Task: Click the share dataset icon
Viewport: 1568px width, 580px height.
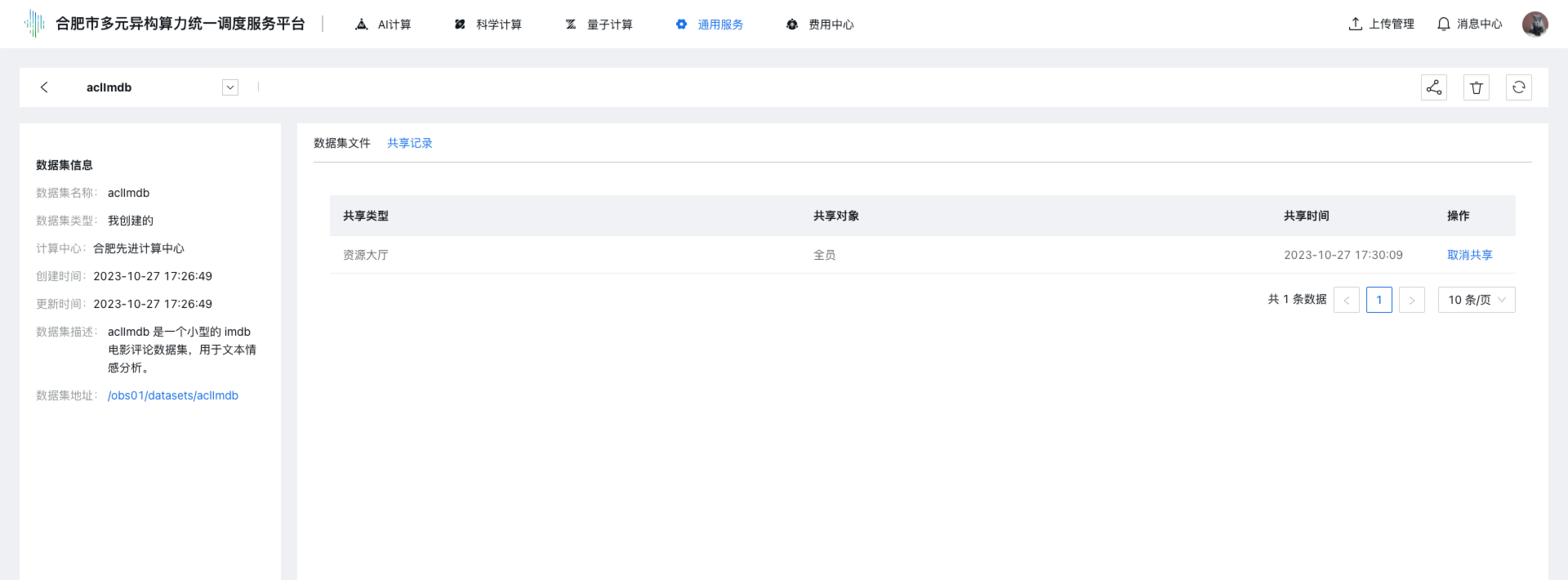Action: point(1433,87)
